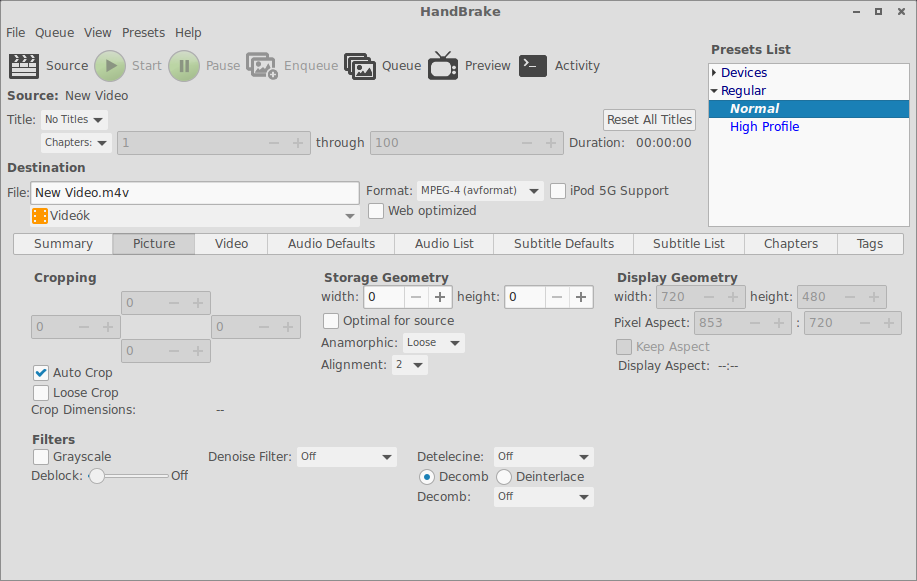
Task: Open the Alignment dropdown
Action: click(409, 365)
